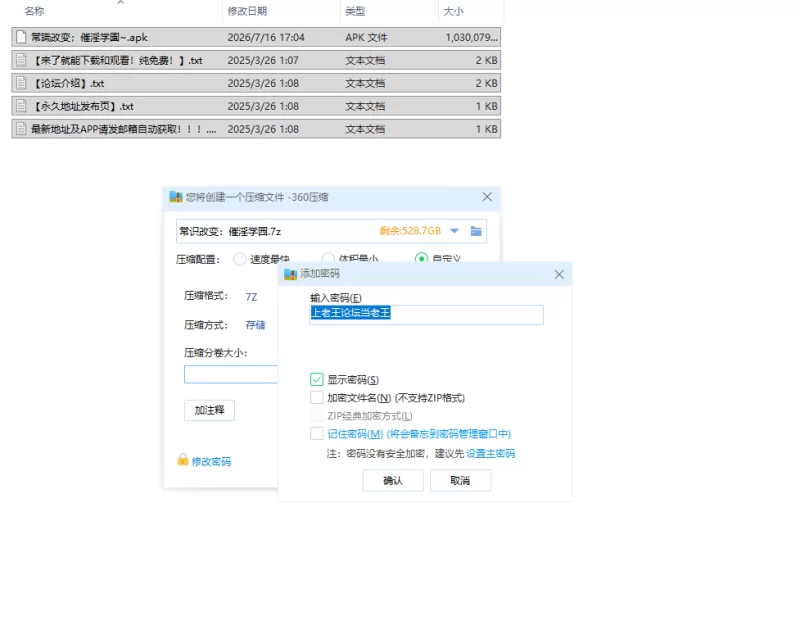Click the 2026/7/16 17:04 date cell

pos(266,37)
